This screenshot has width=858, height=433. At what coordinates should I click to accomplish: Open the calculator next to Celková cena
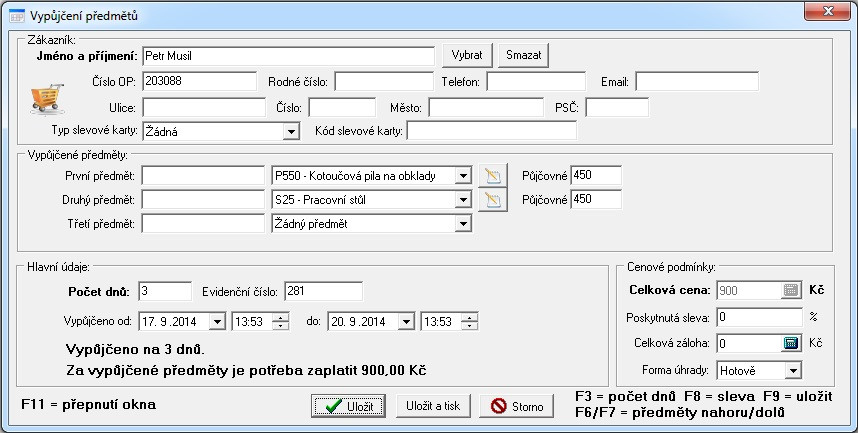pos(791,290)
